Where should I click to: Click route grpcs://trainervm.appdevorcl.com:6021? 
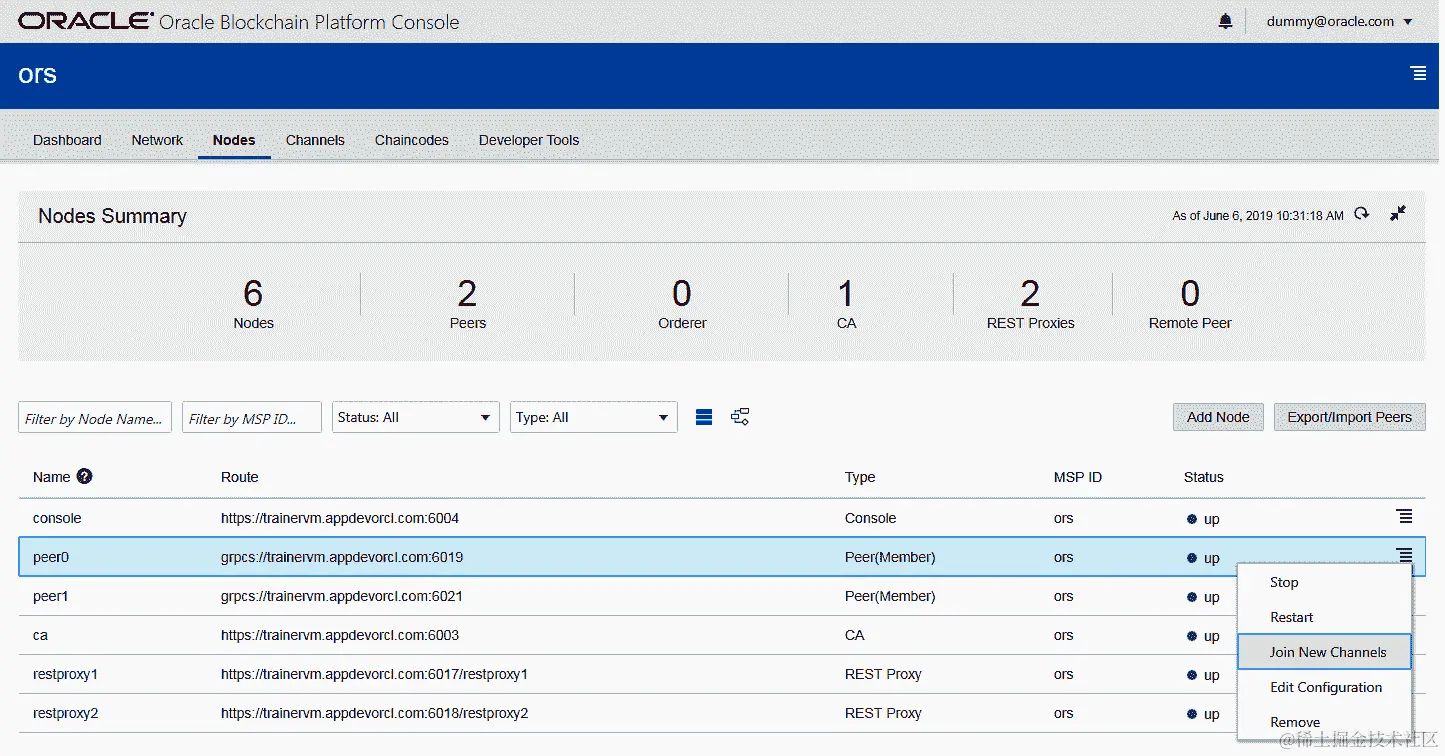pyautogui.click(x=342, y=596)
